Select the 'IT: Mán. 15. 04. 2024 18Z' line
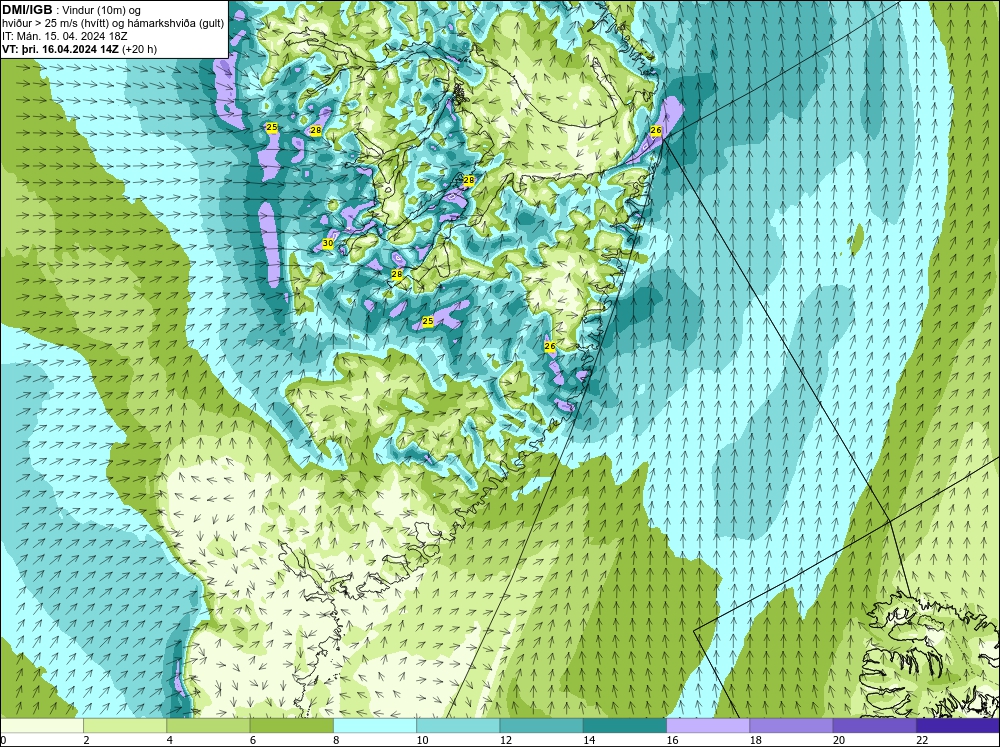1000x747 pixels. pos(64,36)
